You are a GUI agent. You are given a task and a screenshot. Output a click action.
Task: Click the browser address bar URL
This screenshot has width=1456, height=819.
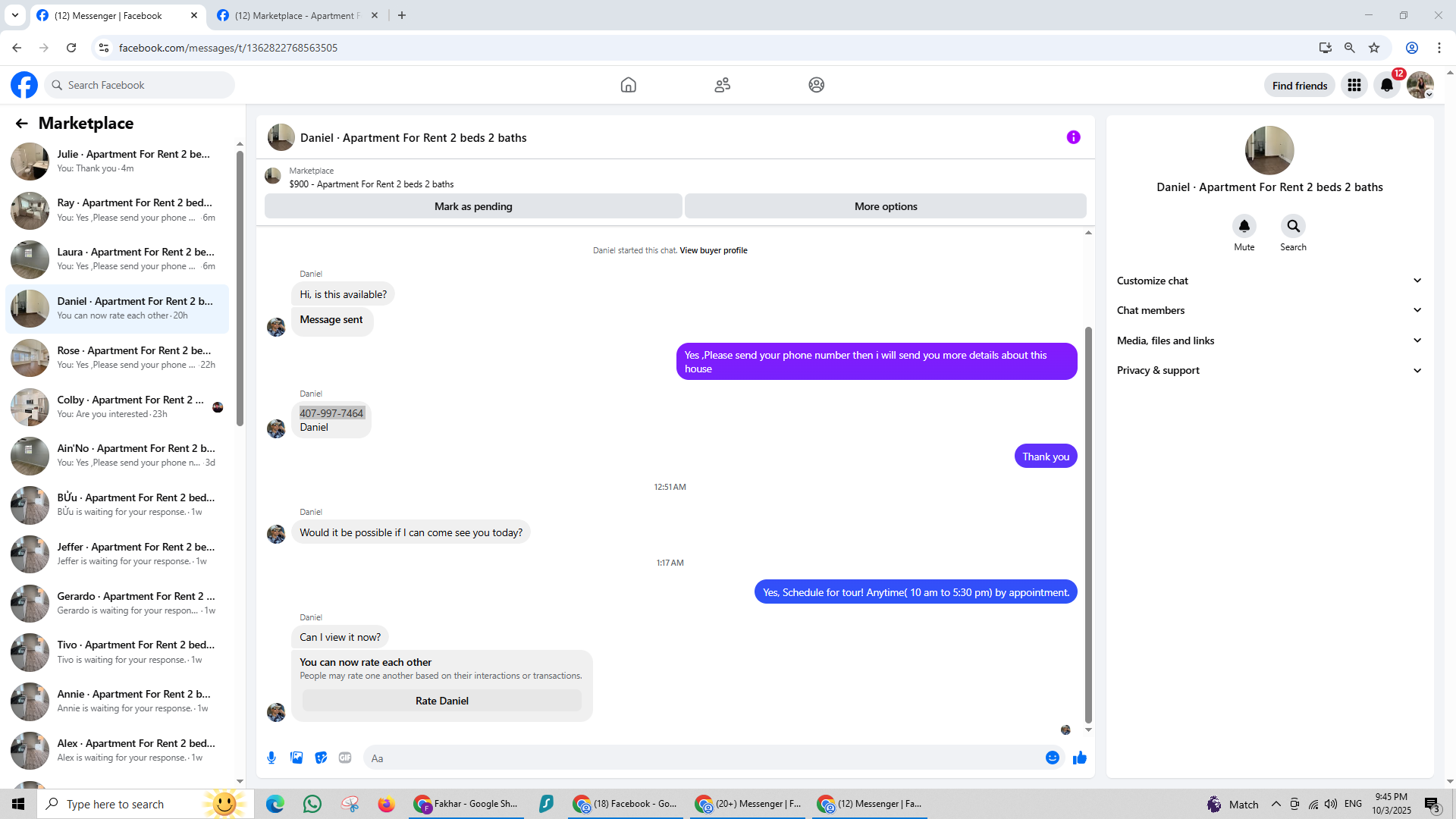pyautogui.click(x=228, y=48)
